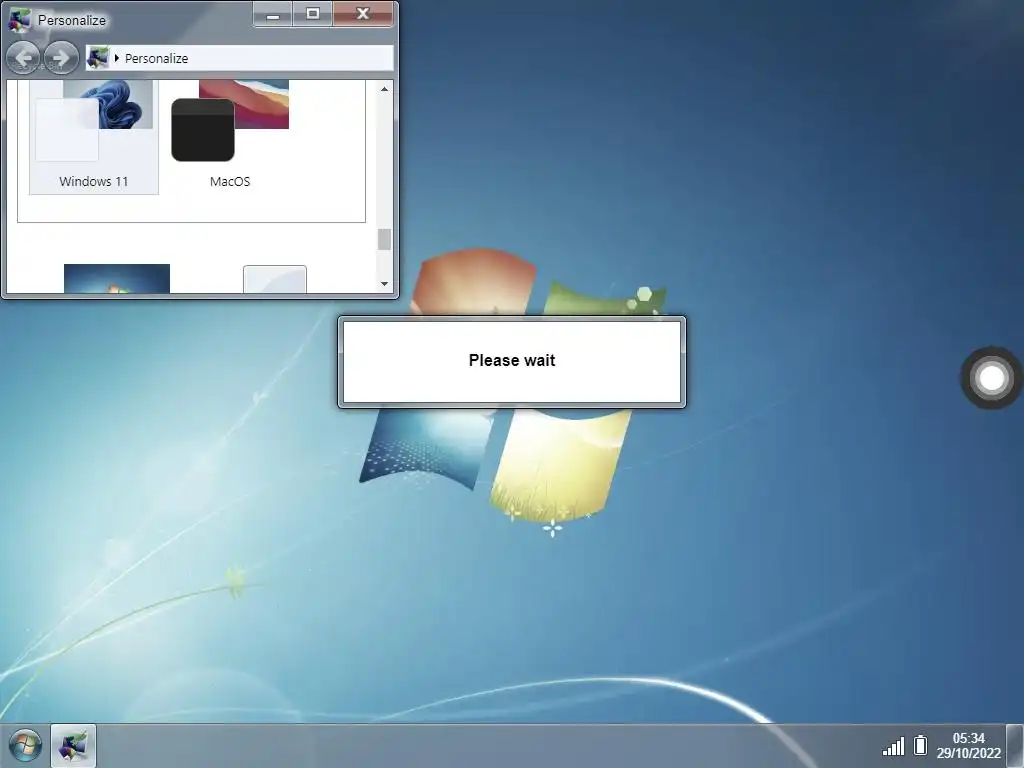The width and height of the screenshot is (1024, 768).
Task: Click the Personalize taskbar button
Action: (73, 746)
